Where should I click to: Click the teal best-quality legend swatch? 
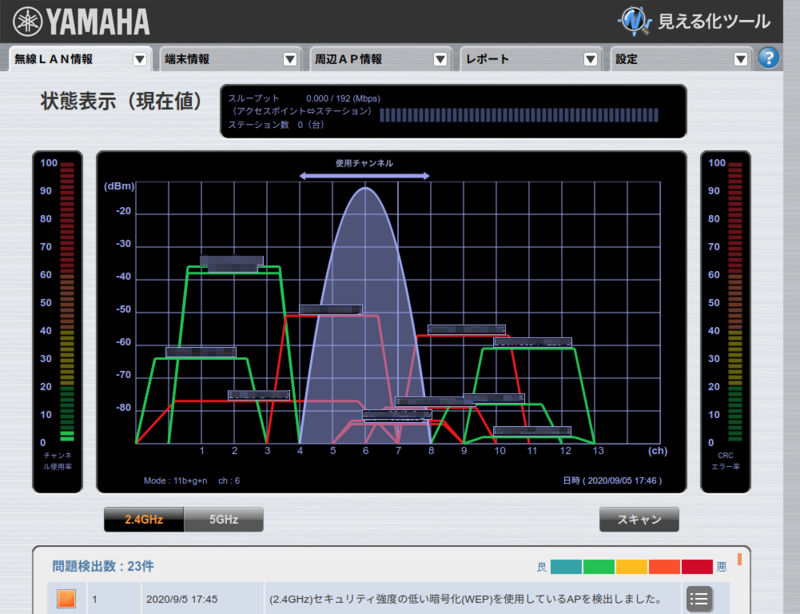point(566,567)
